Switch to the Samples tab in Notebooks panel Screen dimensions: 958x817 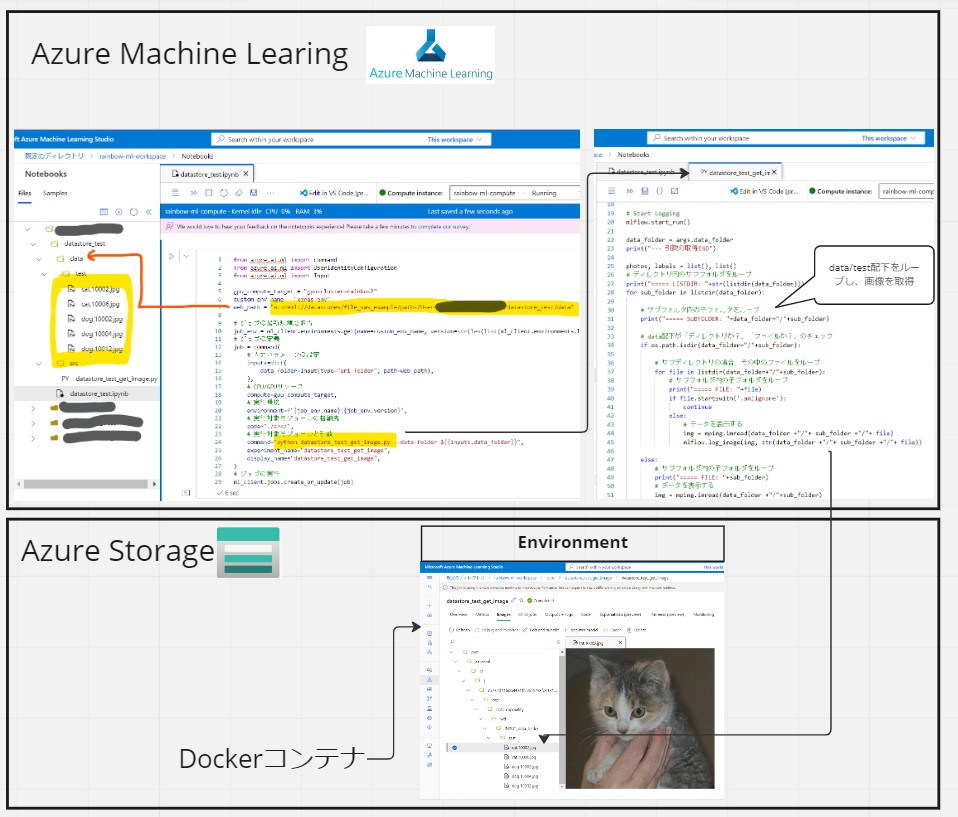tap(55, 193)
